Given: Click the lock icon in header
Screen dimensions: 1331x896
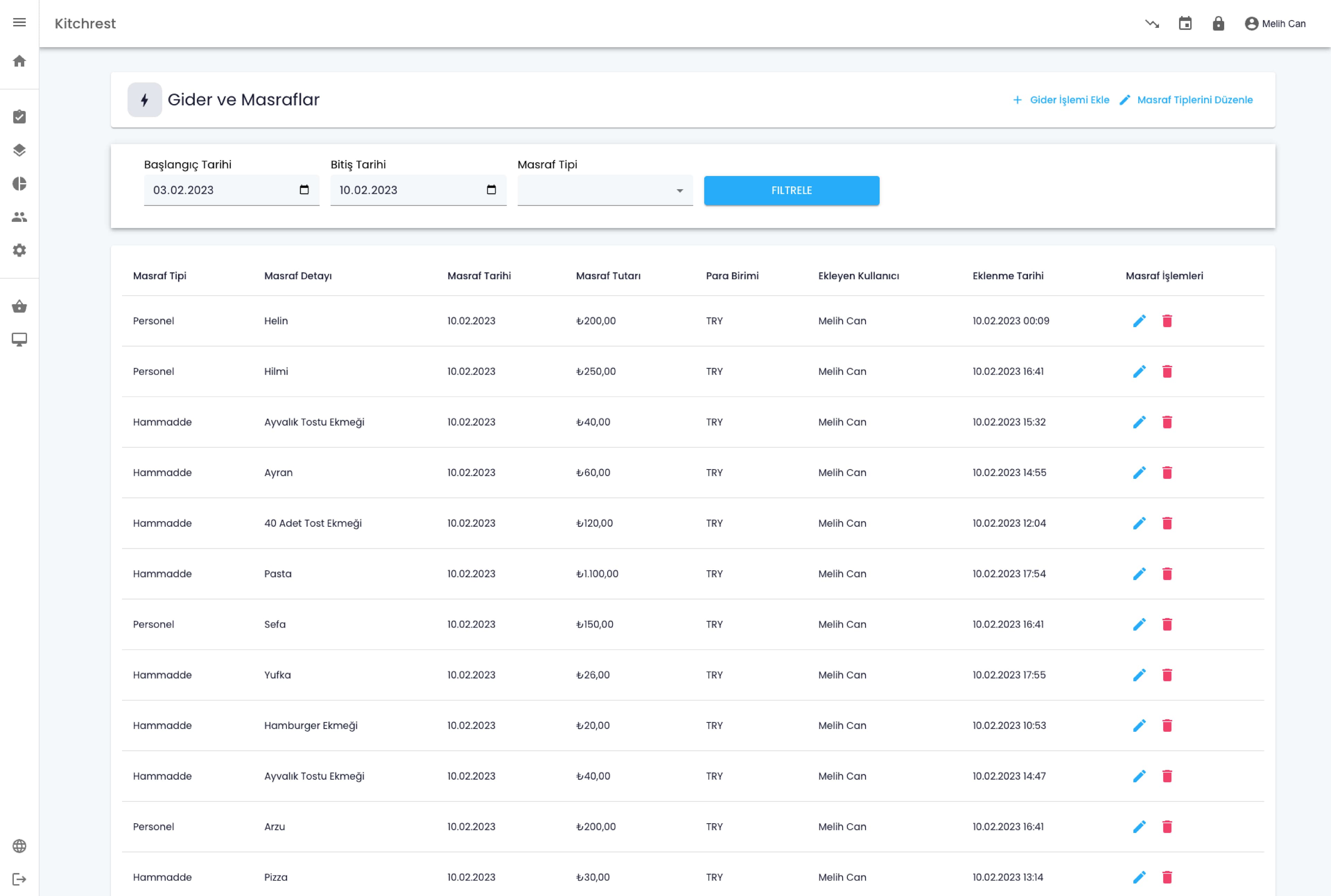Looking at the screenshot, I should pos(1218,24).
